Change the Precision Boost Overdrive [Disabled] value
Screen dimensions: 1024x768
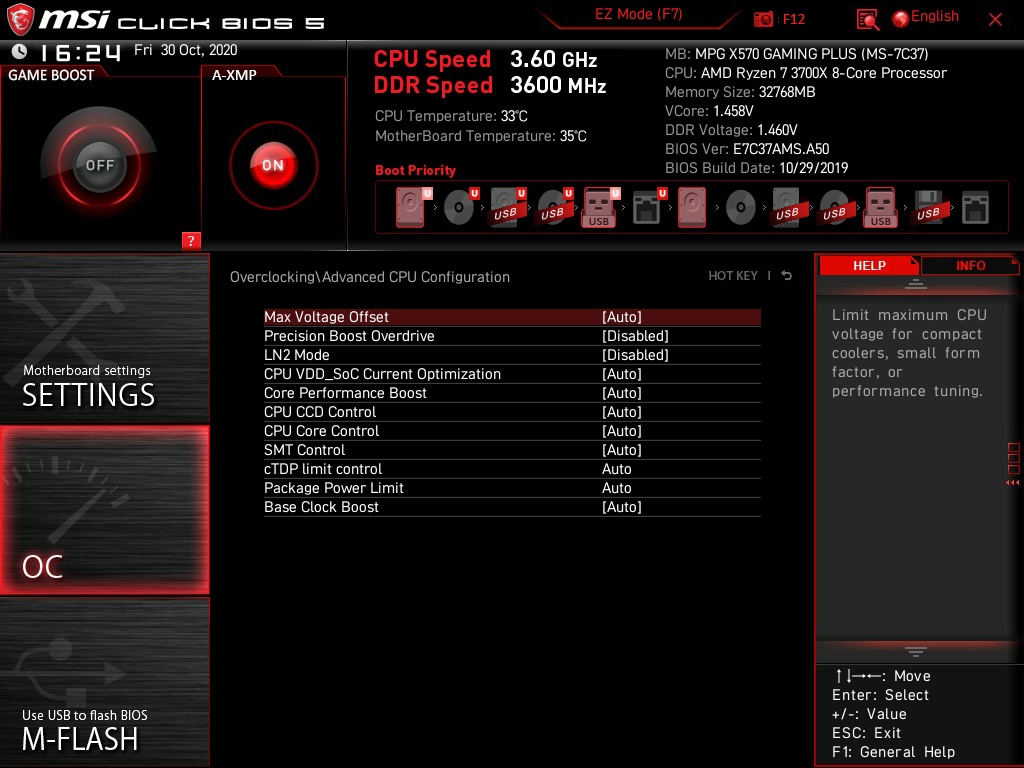(x=635, y=336)
